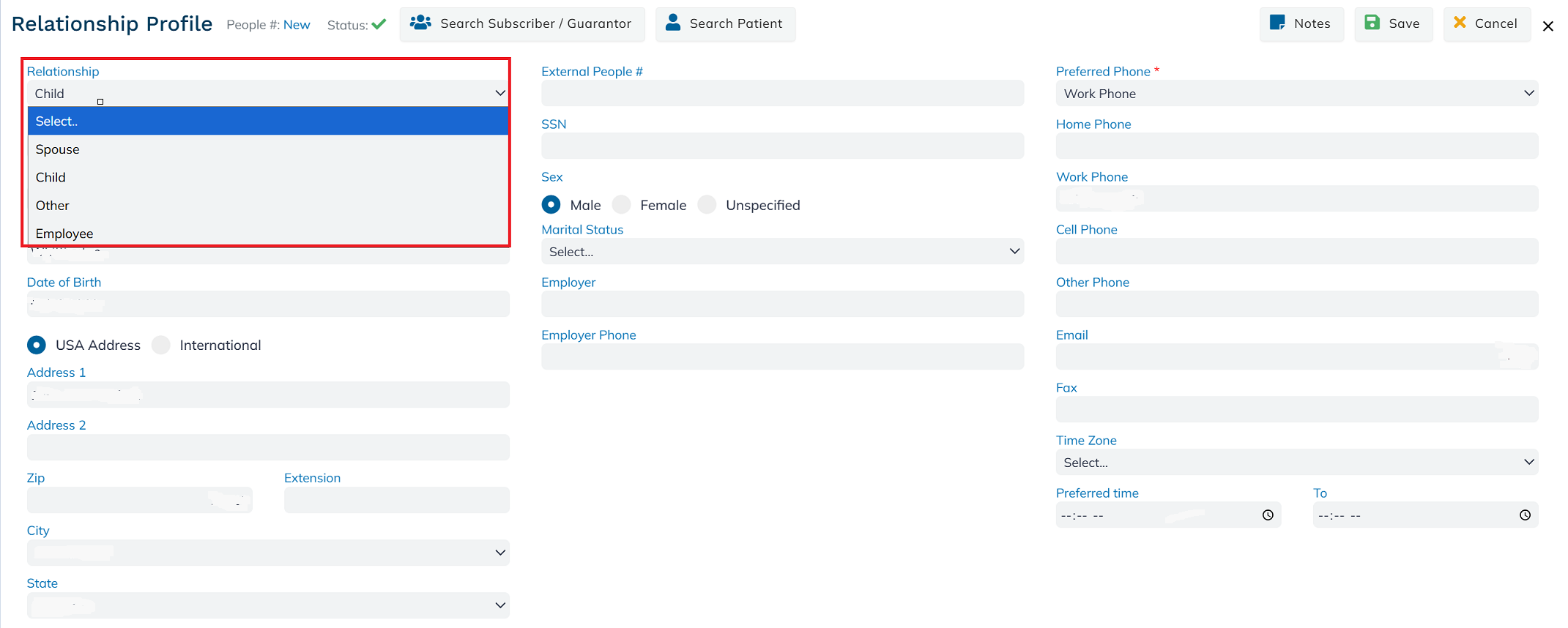The image size is (1568, 628).
Task: Choose Unspecified for Sex
Action: point(707,205)
